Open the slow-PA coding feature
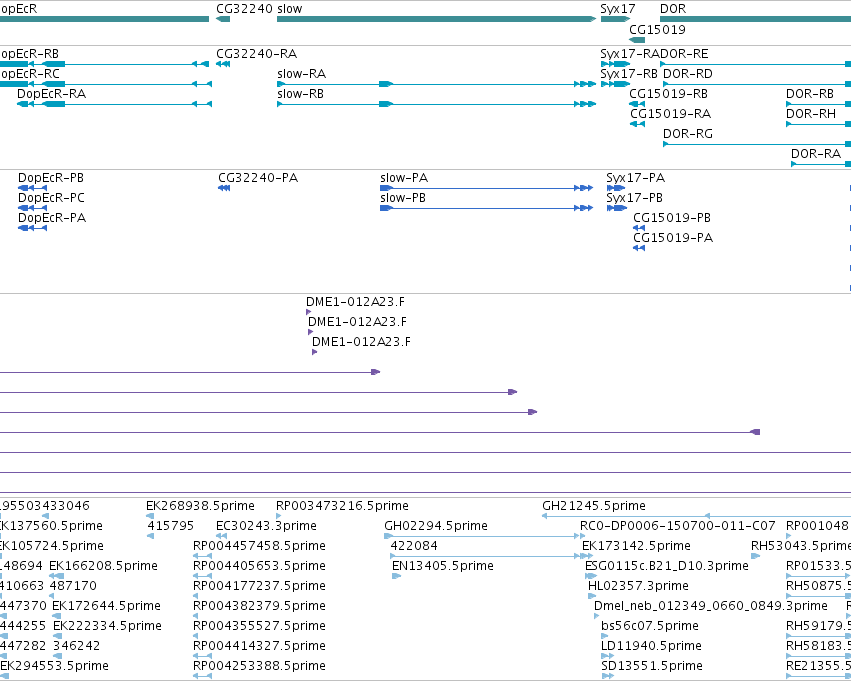The image size is (851, 681). click(x=404, y=179)
